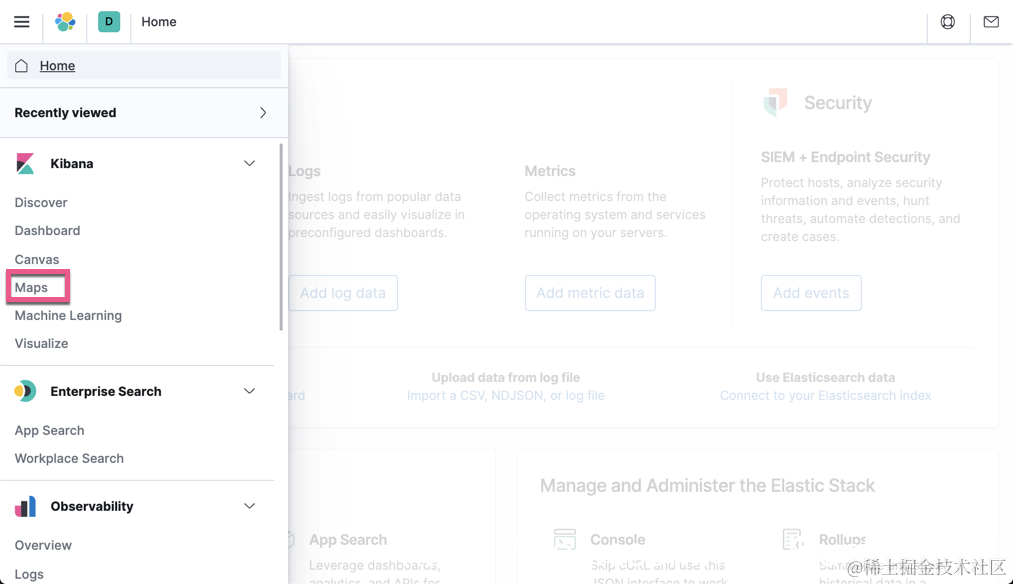The height and width of the screenshot is (584, 1013).
Task: Click the side navigation scrollbar
Action: (281, 236)
